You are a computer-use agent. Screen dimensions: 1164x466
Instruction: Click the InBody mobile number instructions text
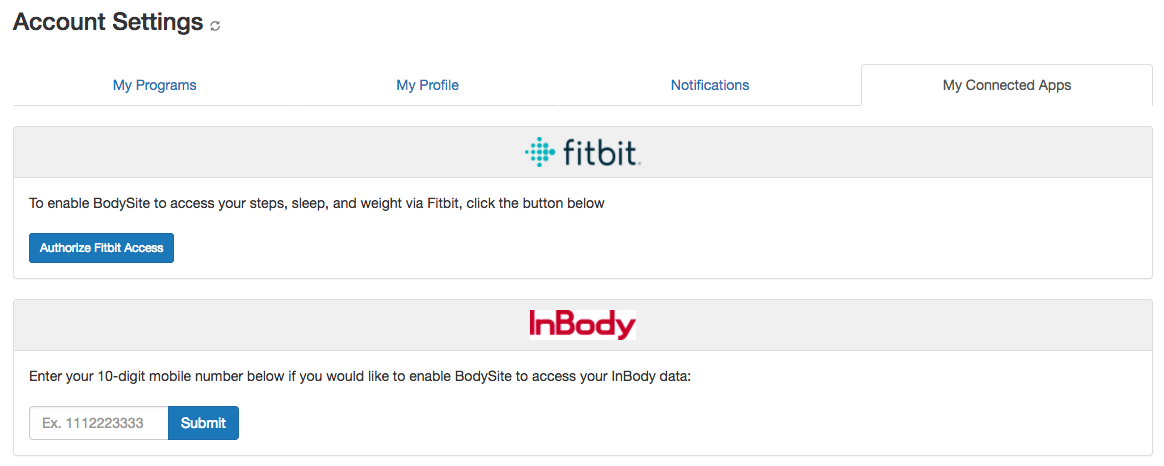coord(360,376)
